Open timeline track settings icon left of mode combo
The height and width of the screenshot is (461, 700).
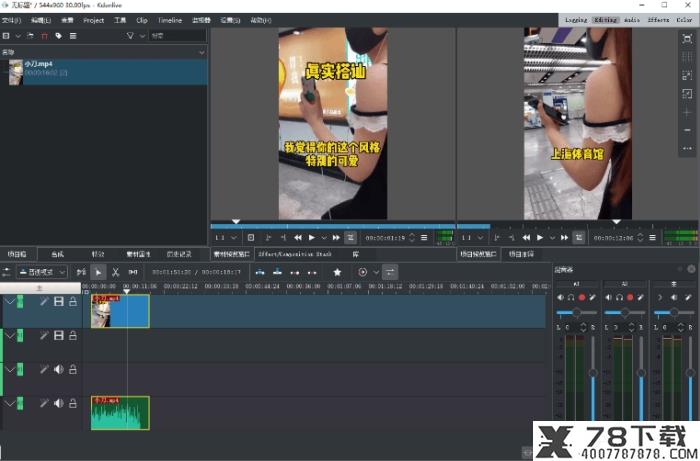pyautogui.click(x=7, y=272)
